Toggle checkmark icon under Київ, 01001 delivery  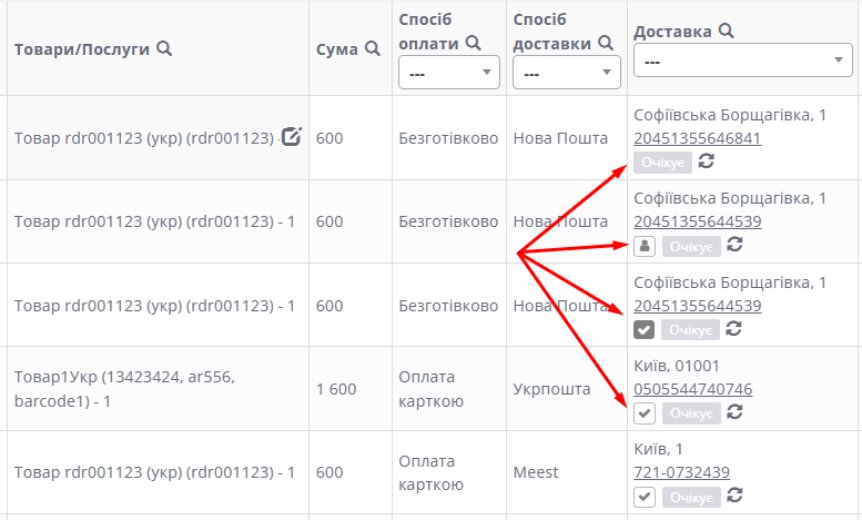point(645,413)
